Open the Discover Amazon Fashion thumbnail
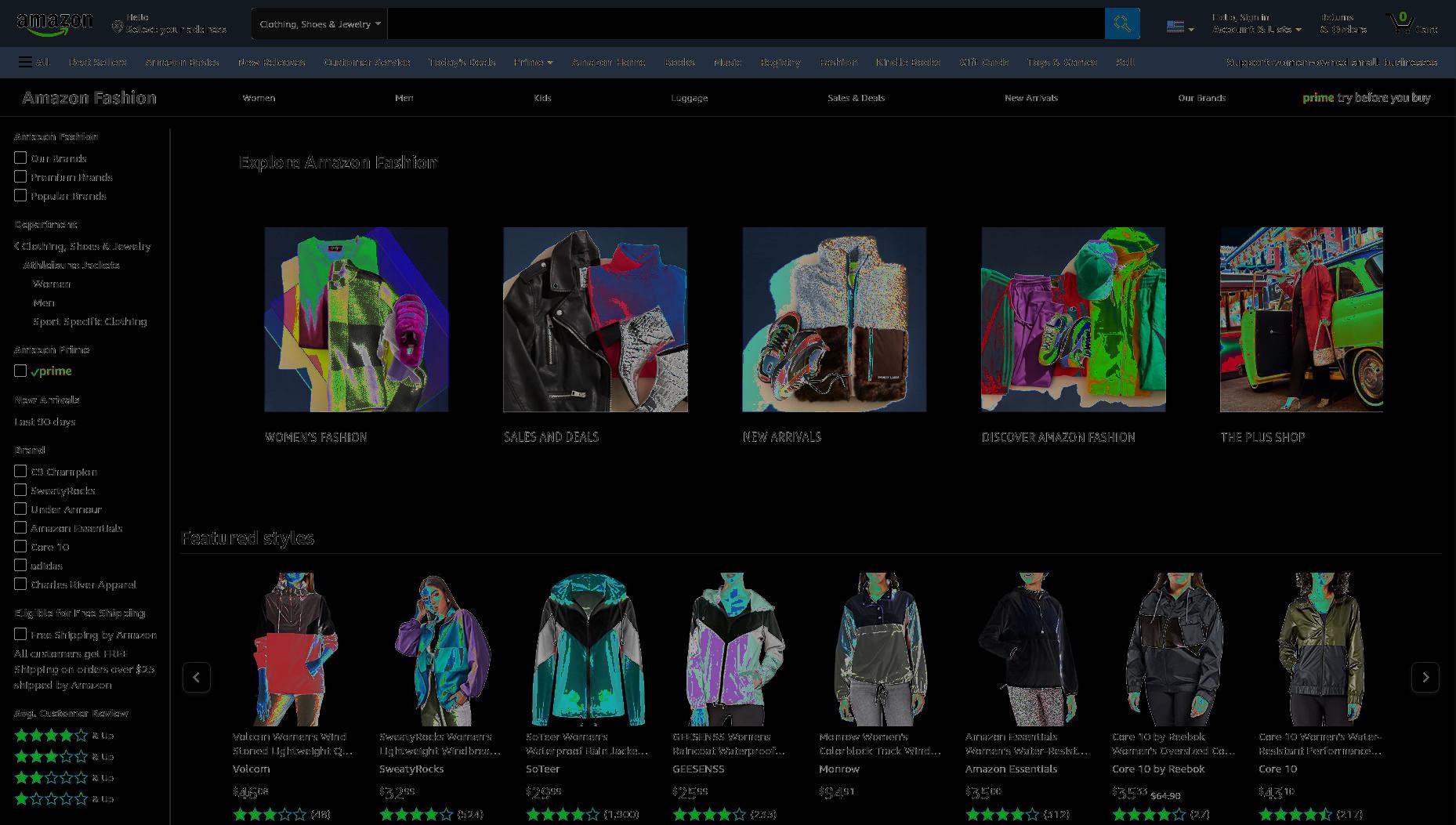 1074,320
